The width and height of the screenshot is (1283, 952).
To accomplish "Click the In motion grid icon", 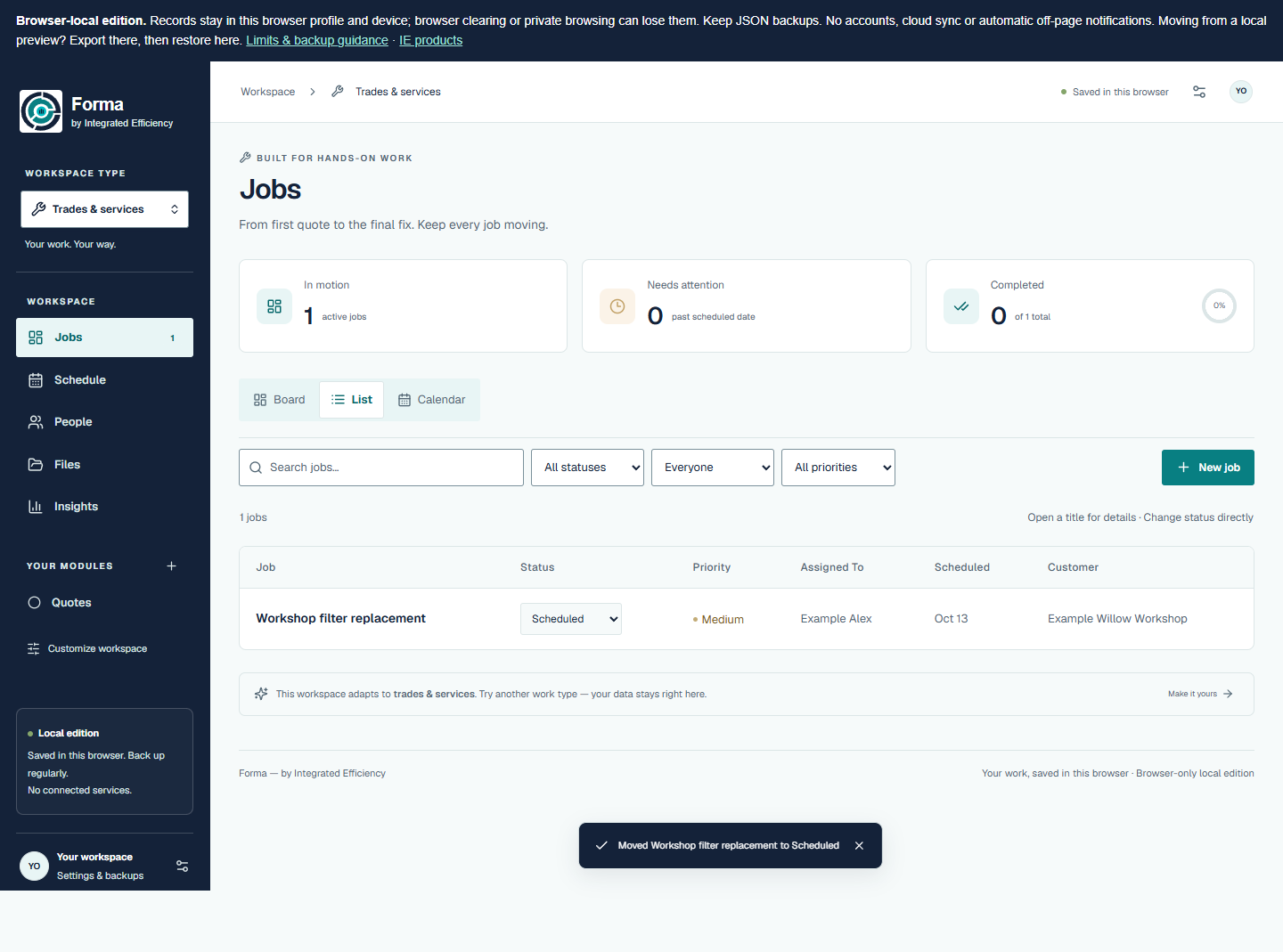I will point(274,306).
